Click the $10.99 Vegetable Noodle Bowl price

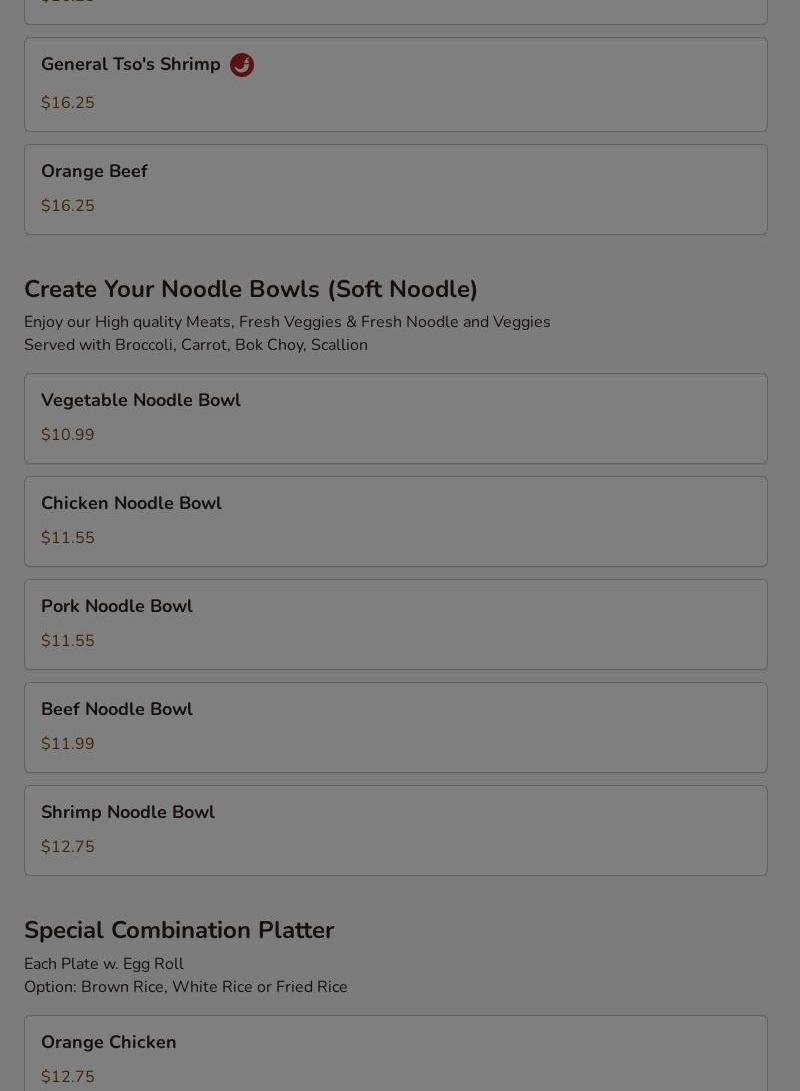pyautogui.click(x=67, y=434)
